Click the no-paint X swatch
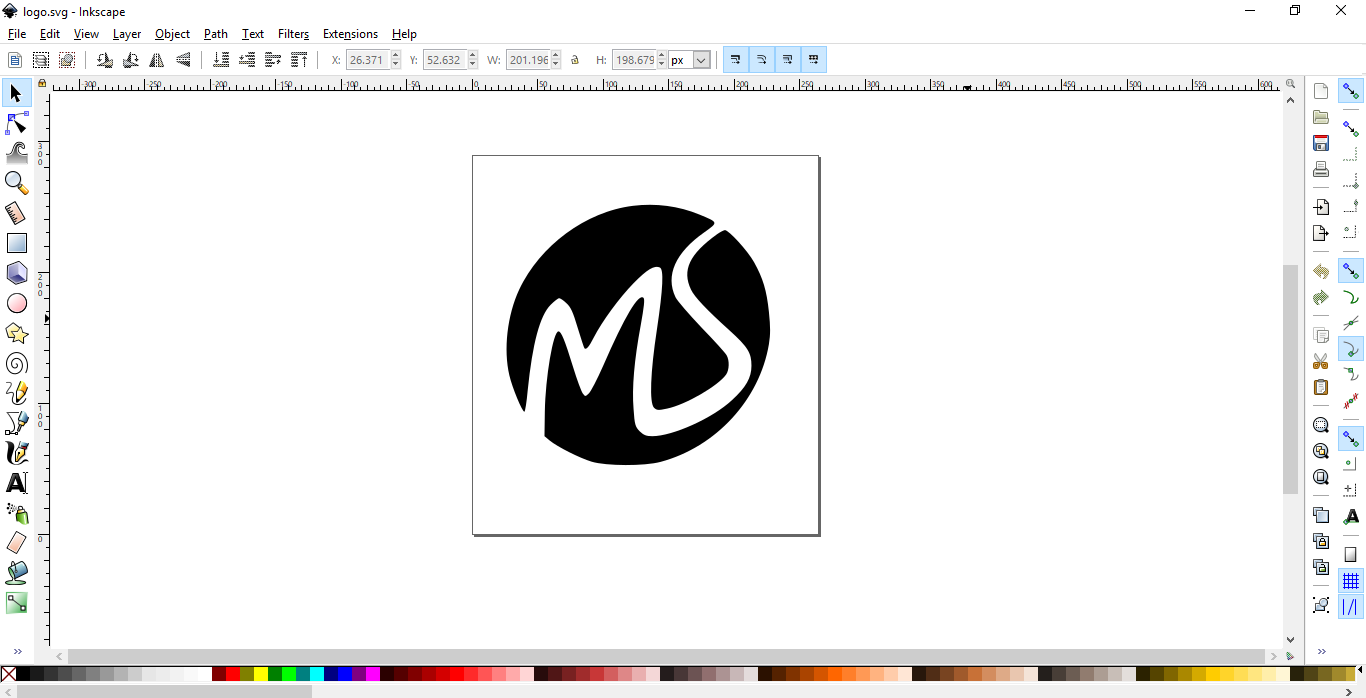 pos(8,674)
